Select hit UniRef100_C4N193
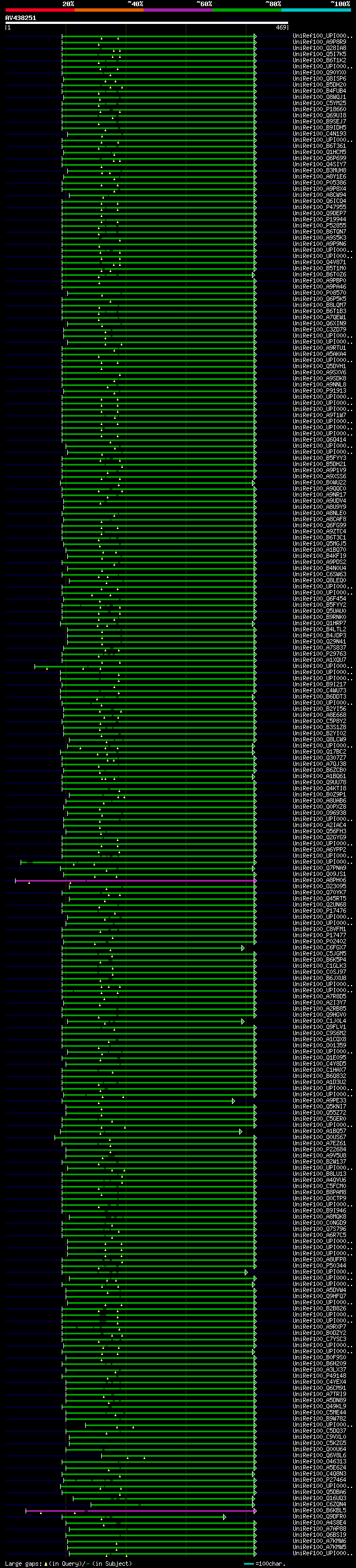The image size is (356, 1568). 319,134
